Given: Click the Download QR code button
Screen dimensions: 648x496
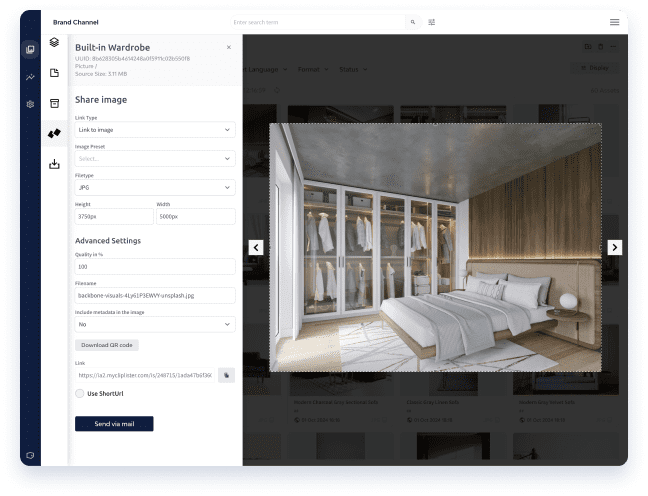Looking at the screenshot, I should point(107,345).
